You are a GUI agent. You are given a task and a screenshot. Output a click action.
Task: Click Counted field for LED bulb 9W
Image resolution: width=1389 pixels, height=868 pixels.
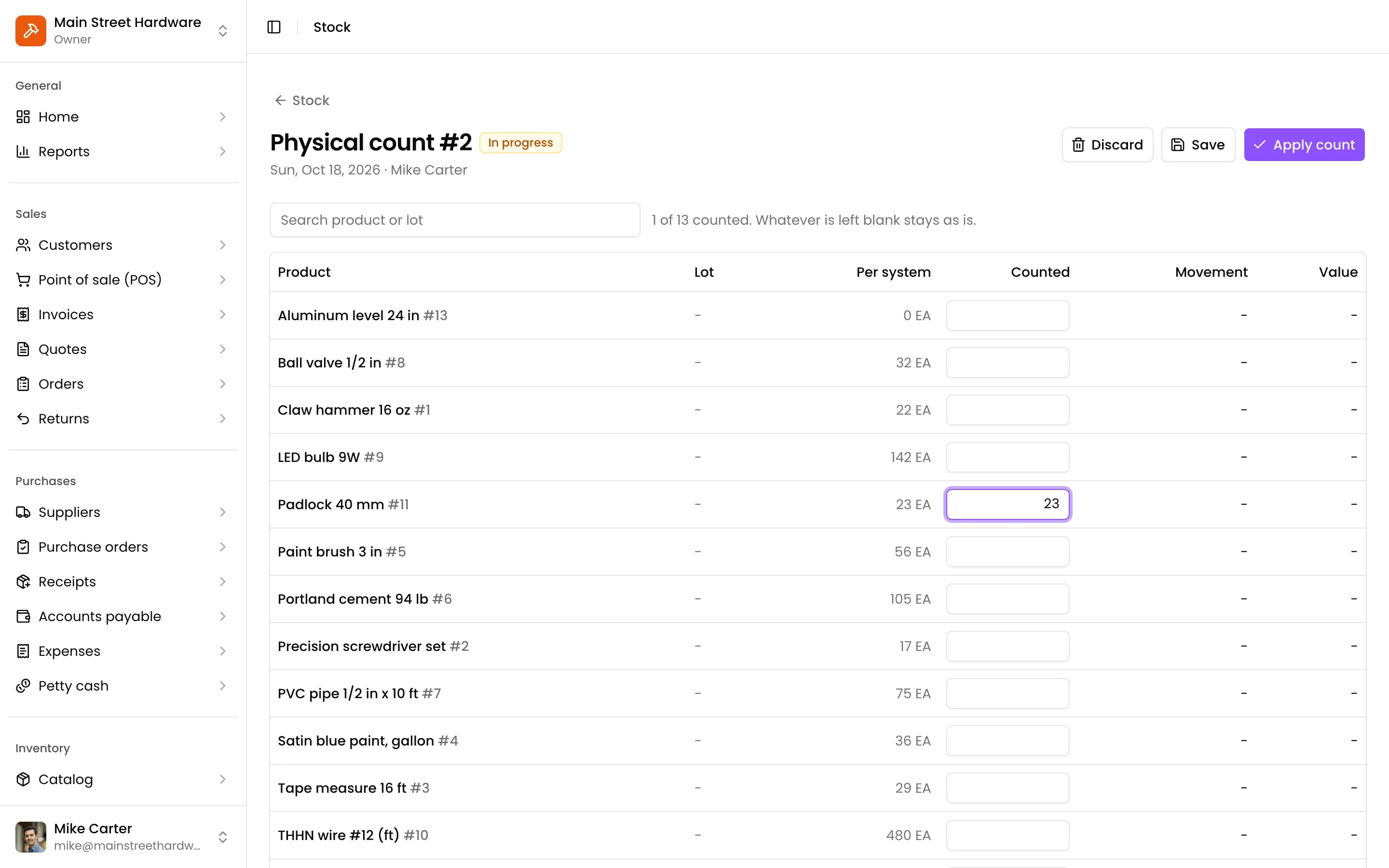(1008, 457)
